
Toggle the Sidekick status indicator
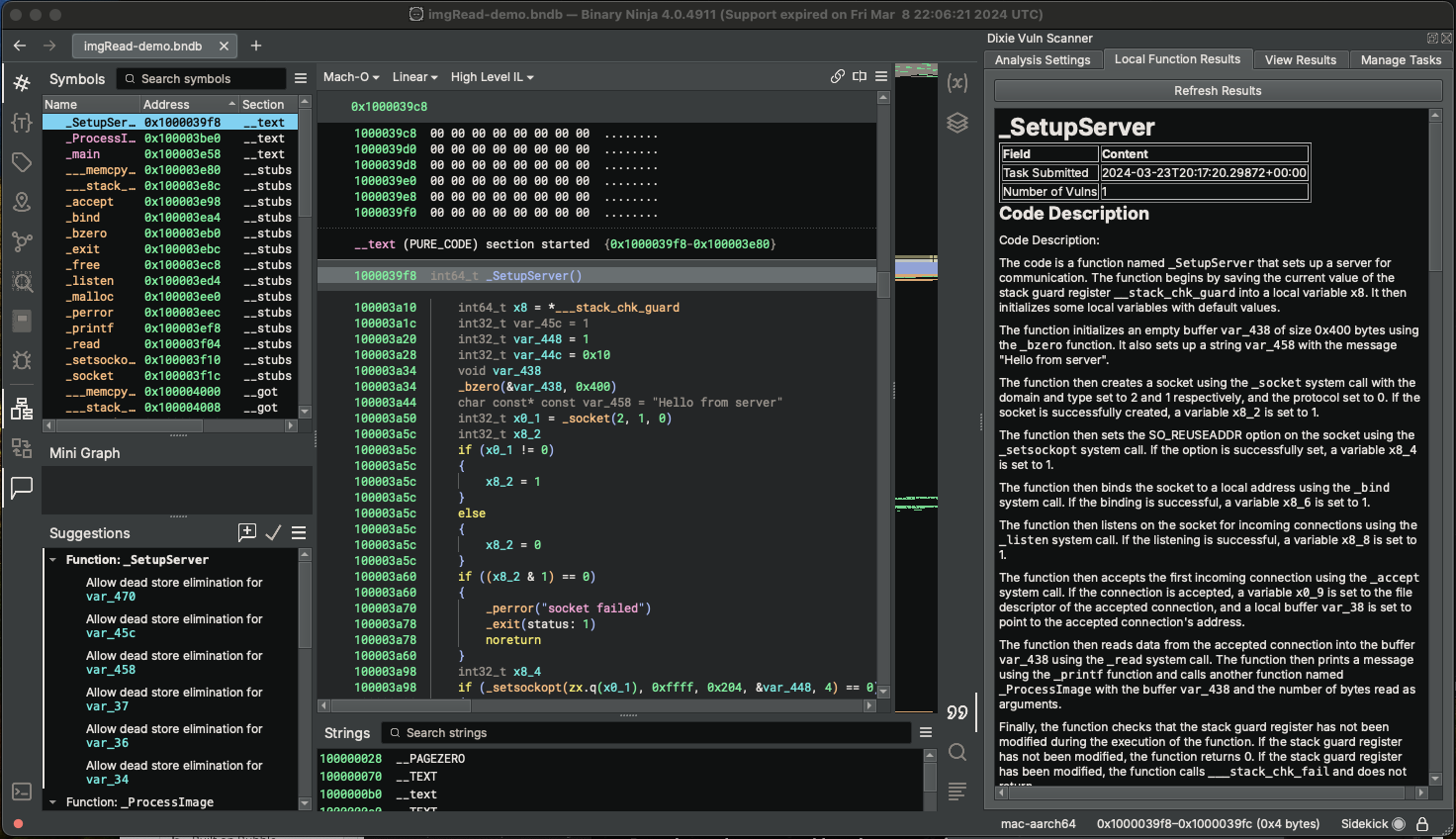(1399, 823)
